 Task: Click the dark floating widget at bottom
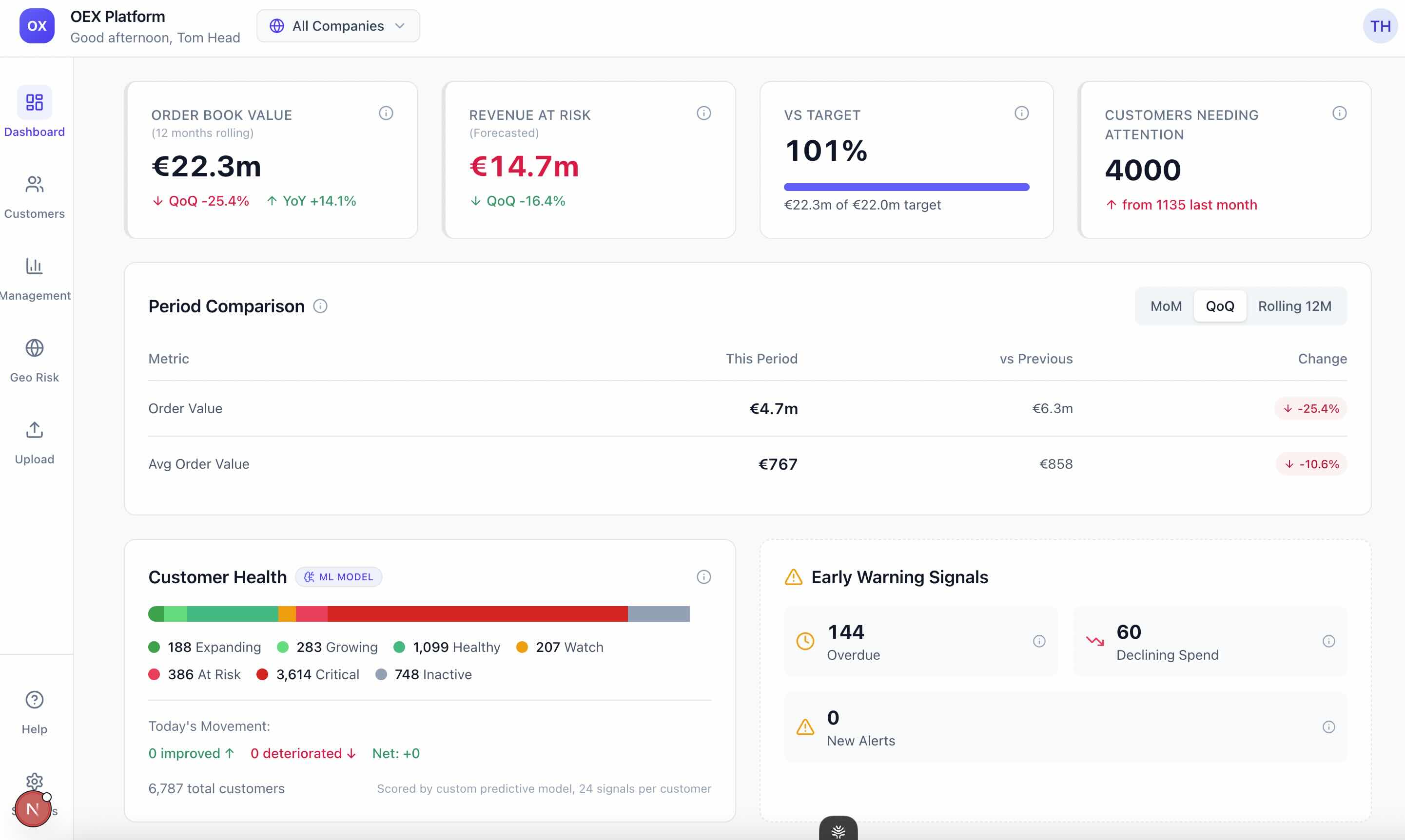pos(839,829)
